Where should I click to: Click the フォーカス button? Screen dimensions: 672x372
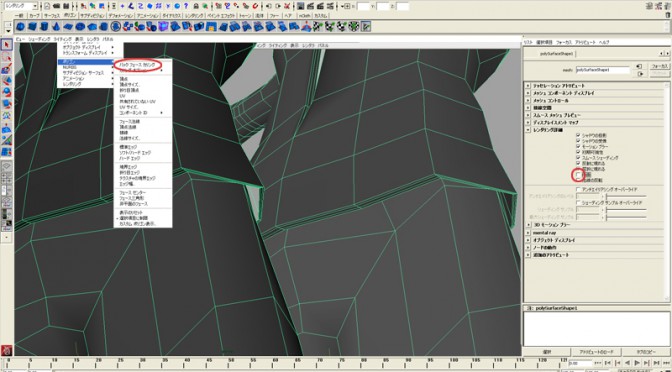tap(659, 66)
